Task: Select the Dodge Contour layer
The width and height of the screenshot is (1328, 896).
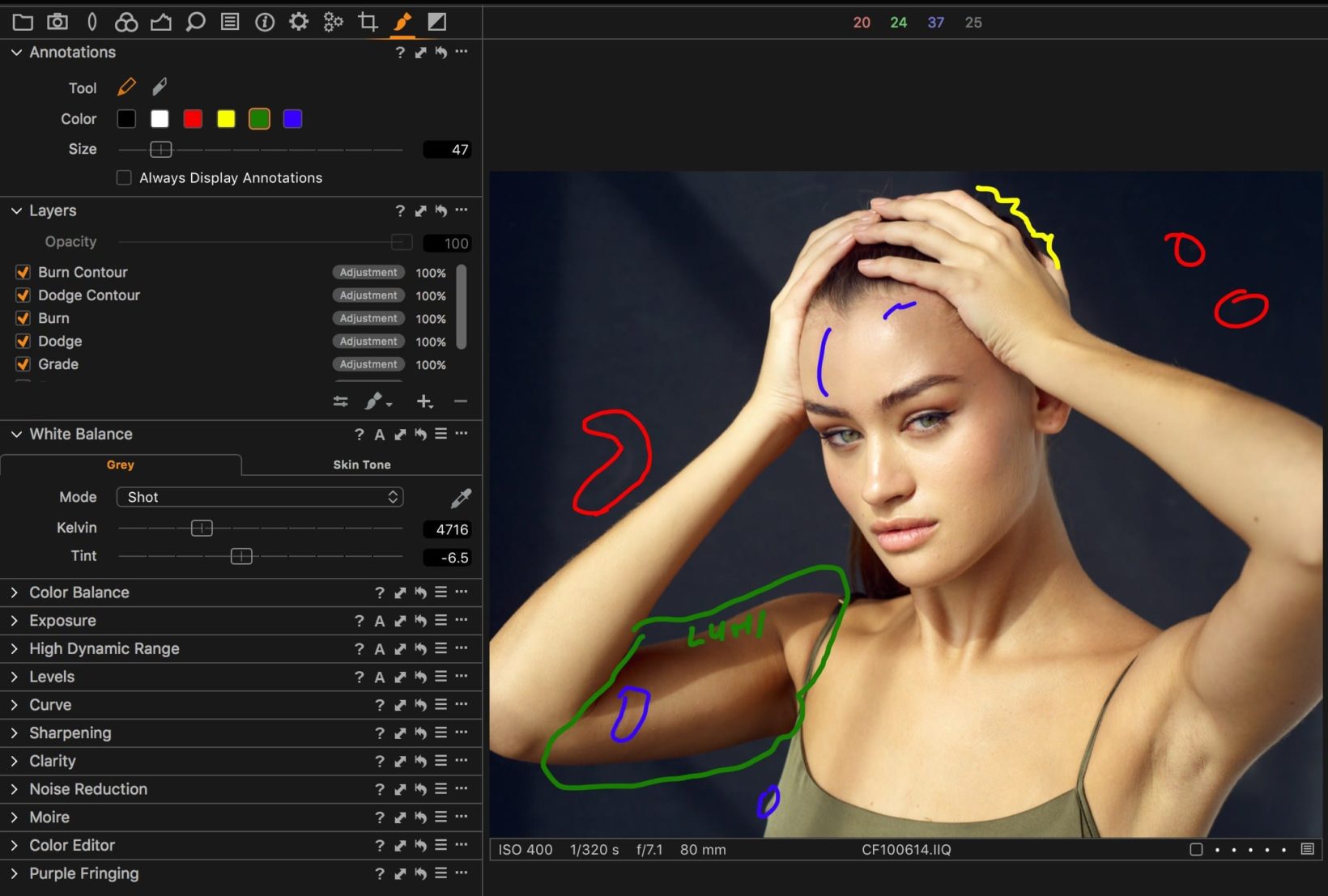Action: [89, 295]
